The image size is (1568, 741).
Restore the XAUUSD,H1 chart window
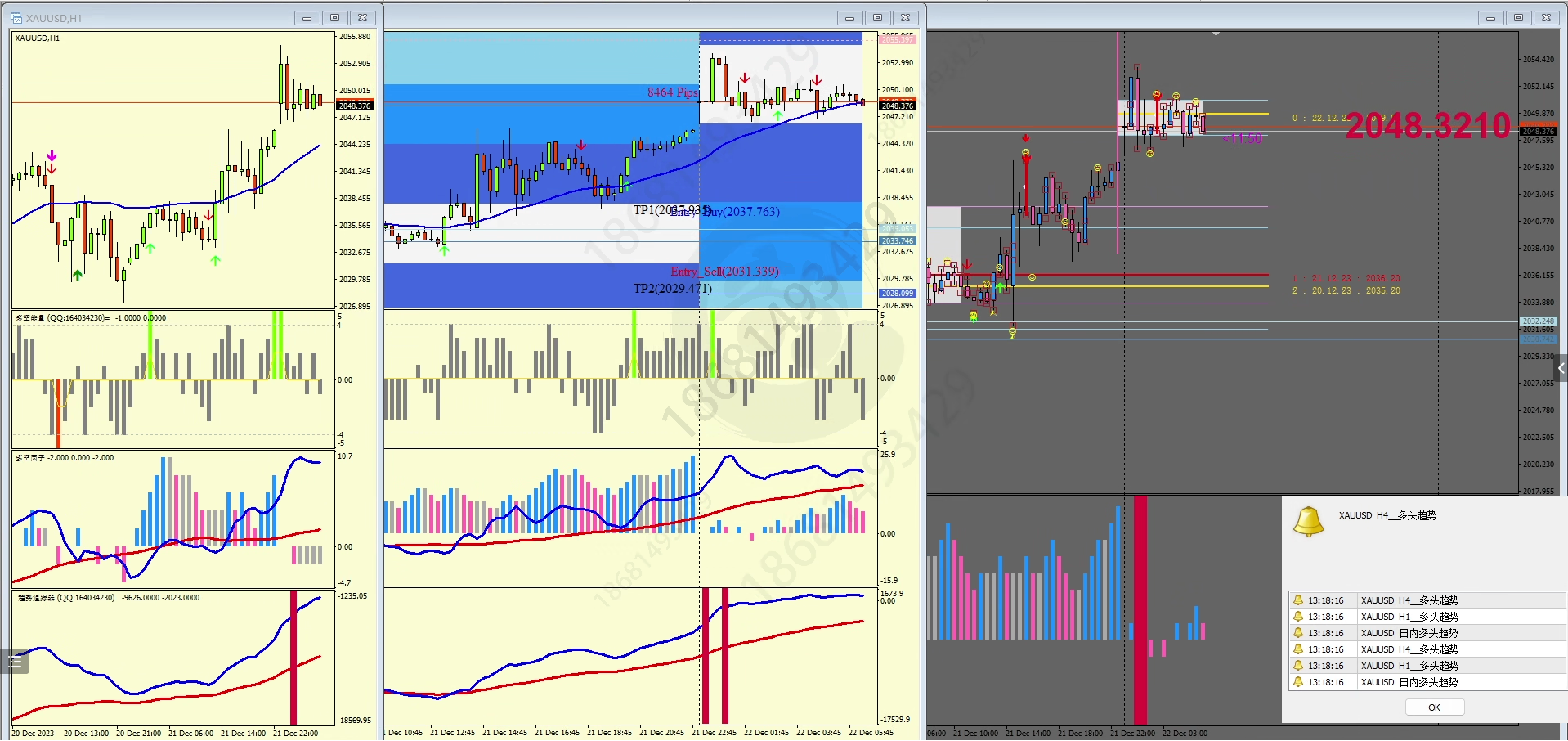[x=334, y=18]
